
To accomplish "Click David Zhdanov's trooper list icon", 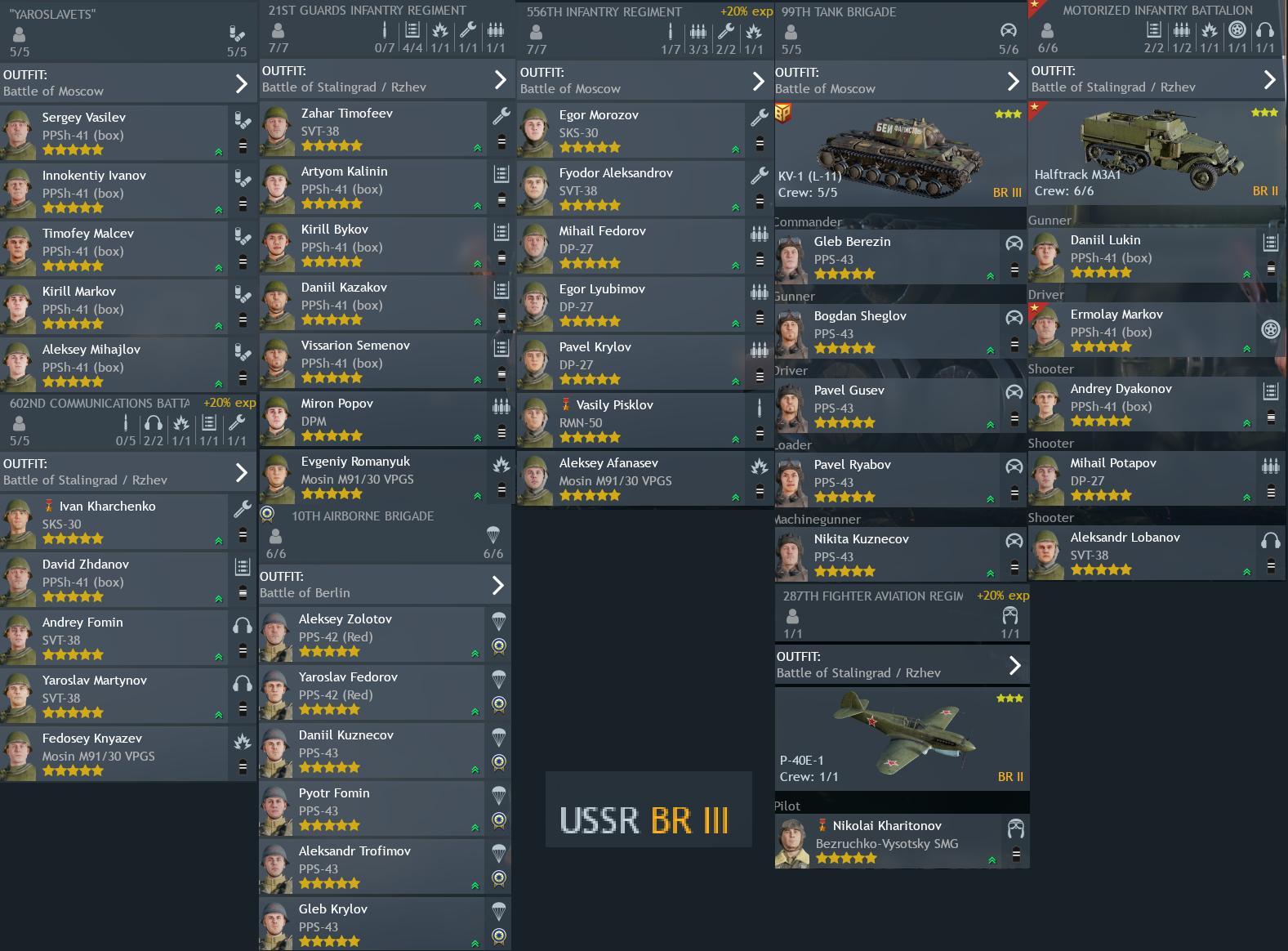I will 243,567.
